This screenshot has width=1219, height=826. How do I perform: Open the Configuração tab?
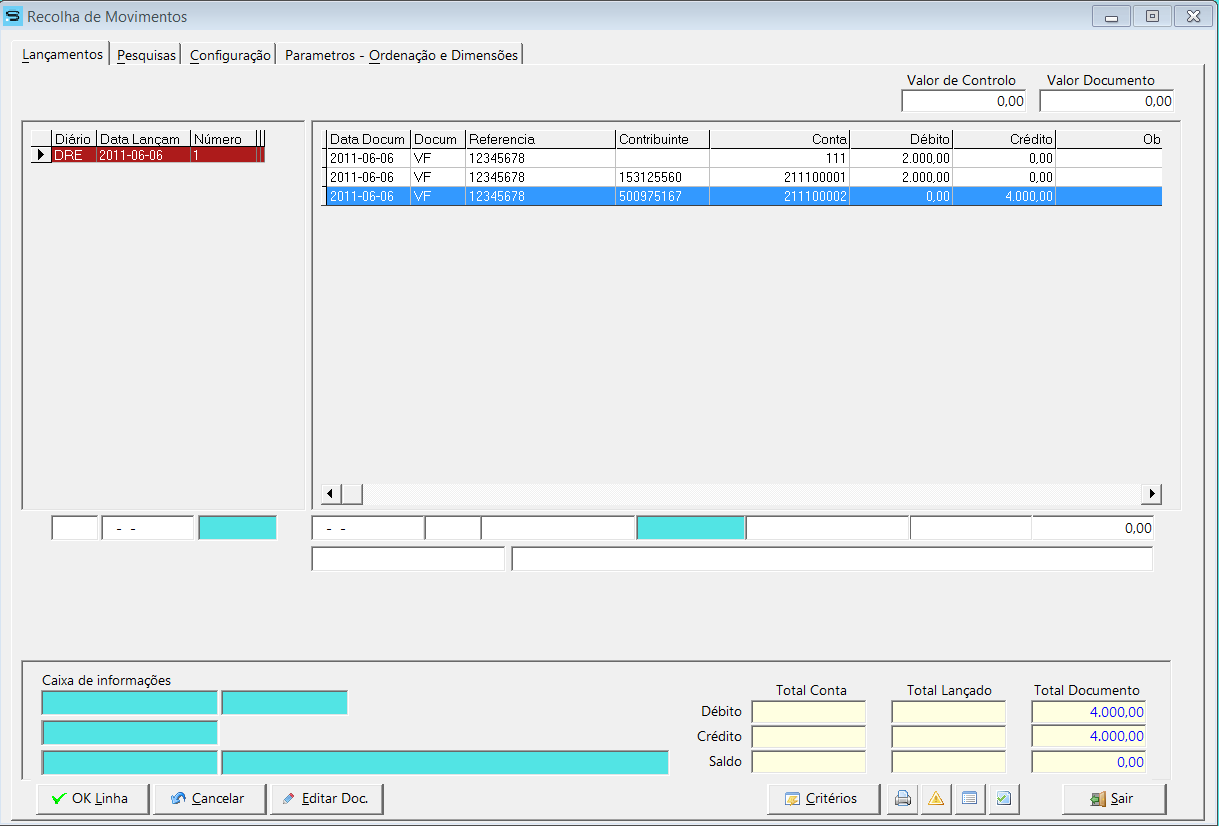tap(230, 56)
